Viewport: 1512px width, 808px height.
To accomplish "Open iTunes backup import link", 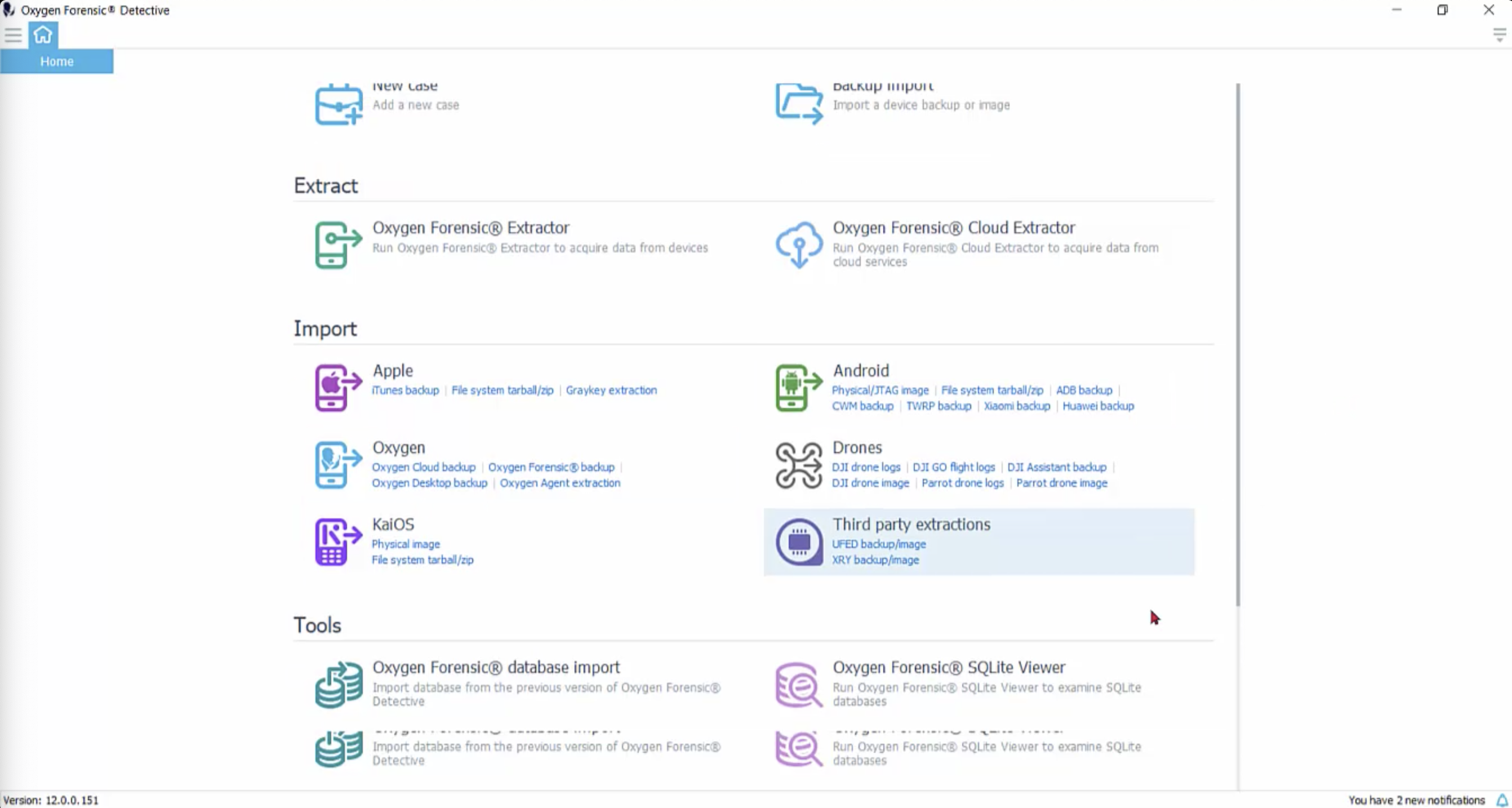I will pyautogui.click(x=405, y=390).
